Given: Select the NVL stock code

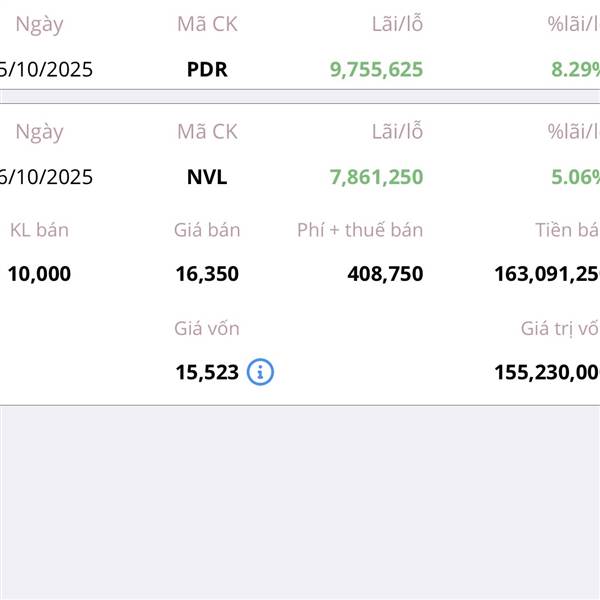Looking at the screenshot, I should [x=207, y=177].
